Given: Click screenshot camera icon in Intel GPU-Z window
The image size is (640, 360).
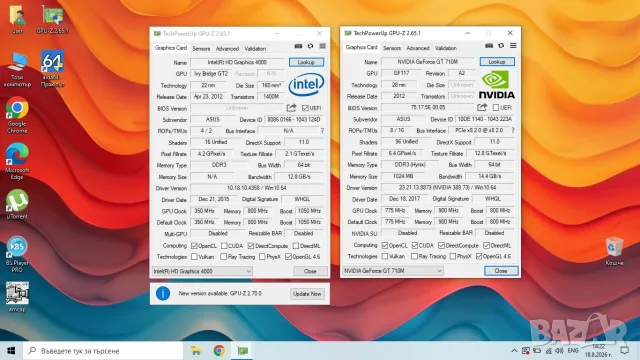Looking at the screenshot, I should (298, 46).
